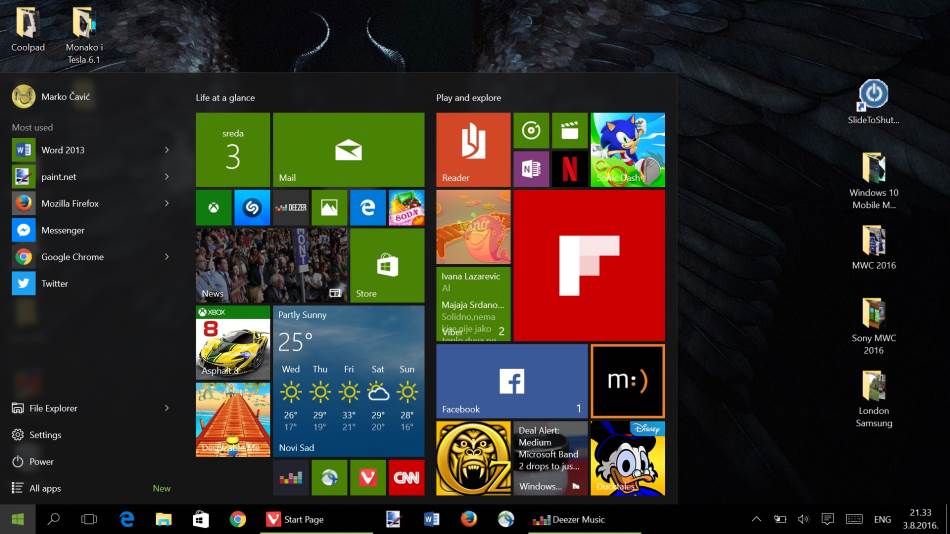The height and width of the screenshot is (534, 950).
Task: Open the m:) tile
Action: coord(628,381)
